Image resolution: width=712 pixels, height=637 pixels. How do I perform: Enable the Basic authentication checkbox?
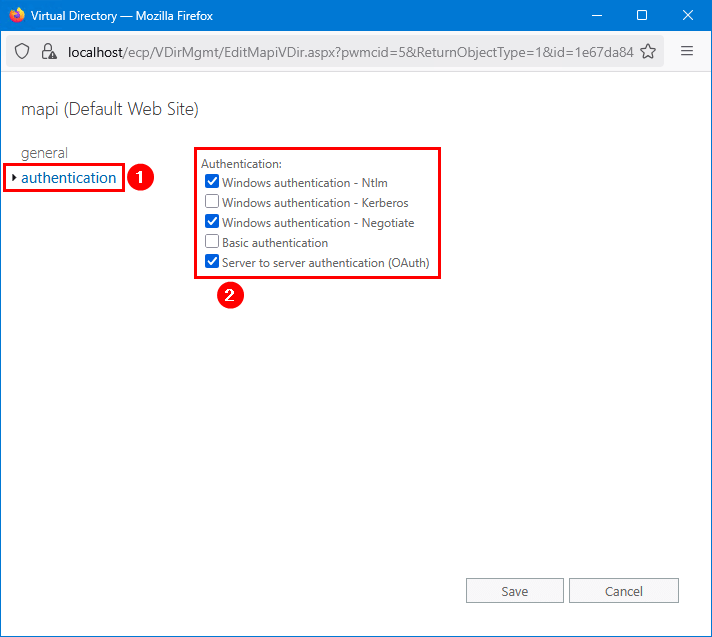(x=212, y=242)
